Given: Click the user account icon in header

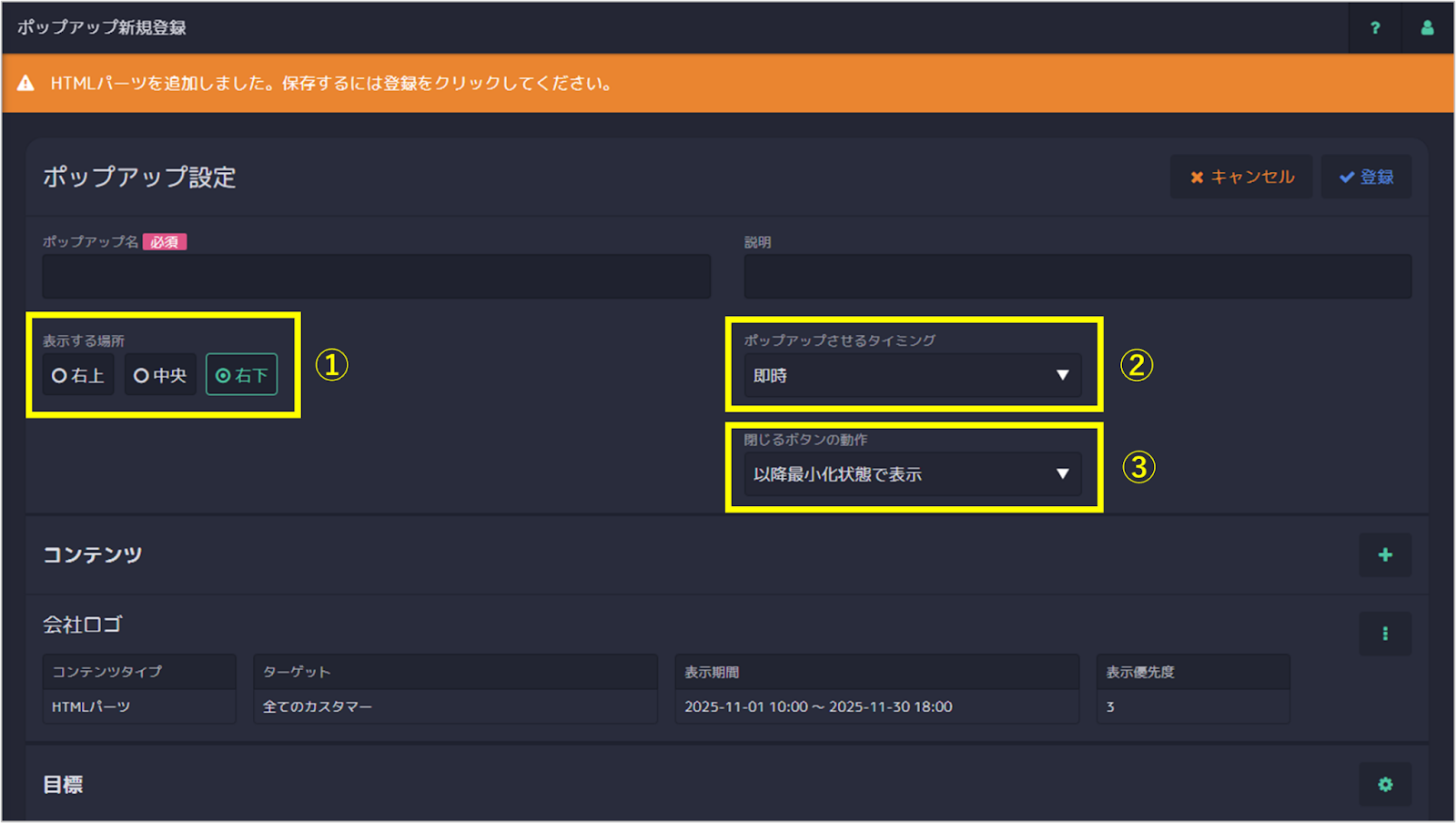Looking at the screenshot, I should click(1427, 27).
